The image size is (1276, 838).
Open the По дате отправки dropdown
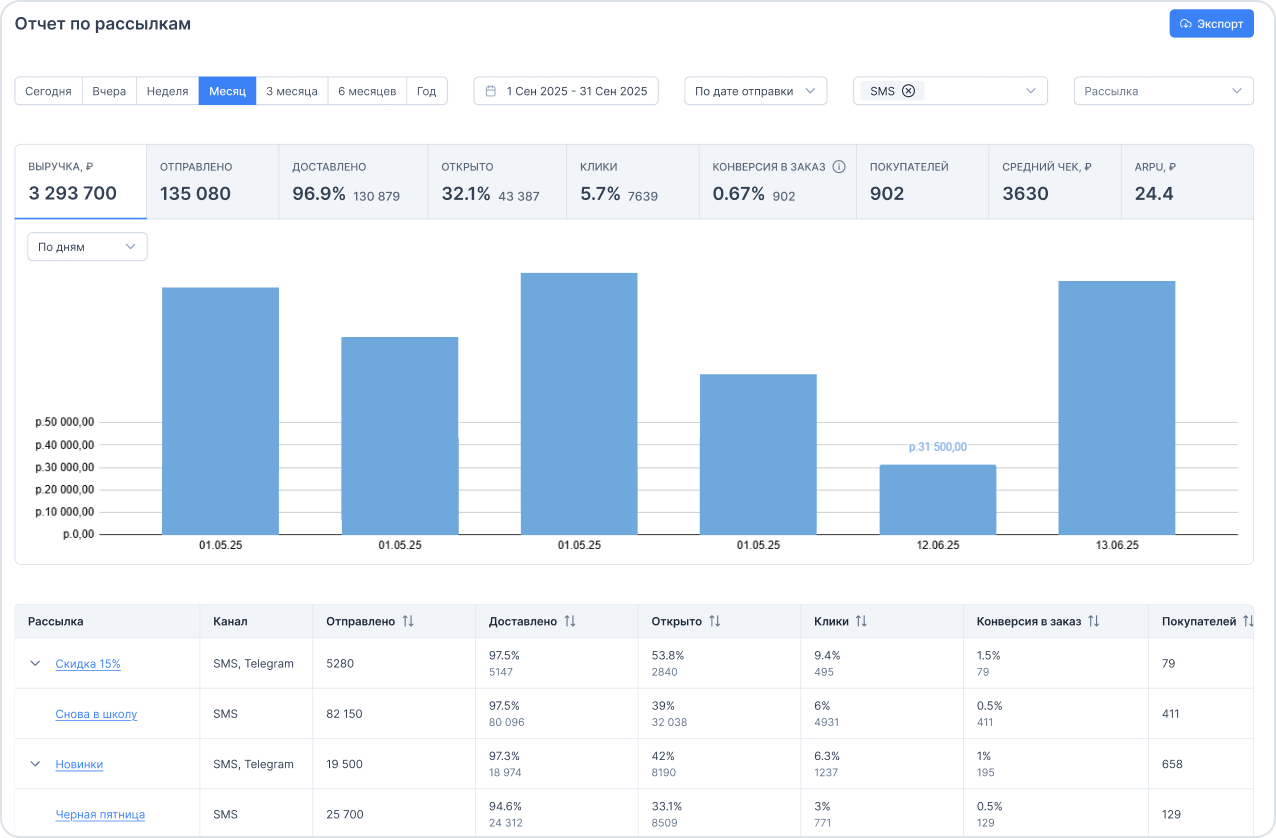755,91
